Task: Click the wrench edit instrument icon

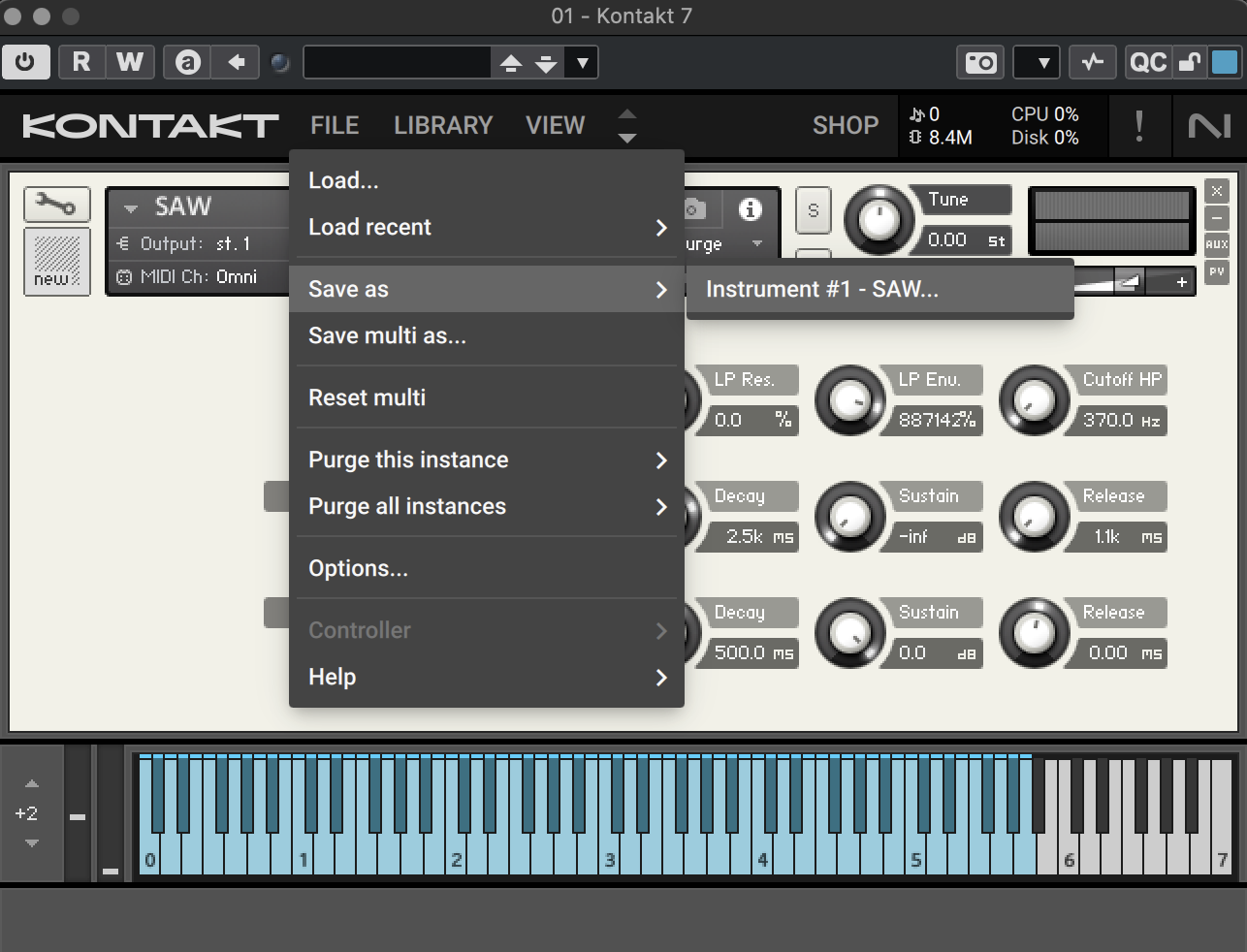Action: point(56,205)
